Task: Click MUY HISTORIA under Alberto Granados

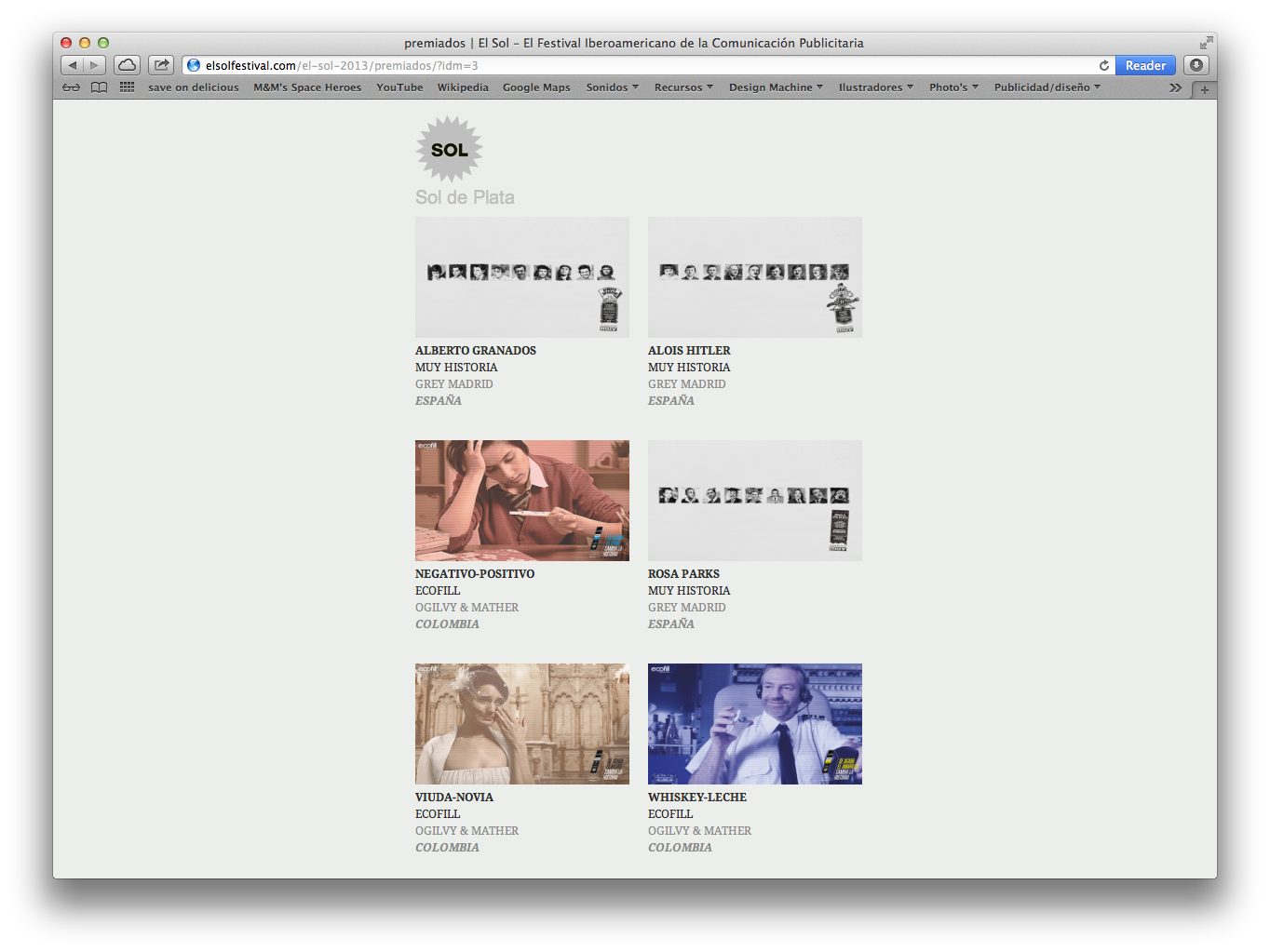Action: [456, 368]
